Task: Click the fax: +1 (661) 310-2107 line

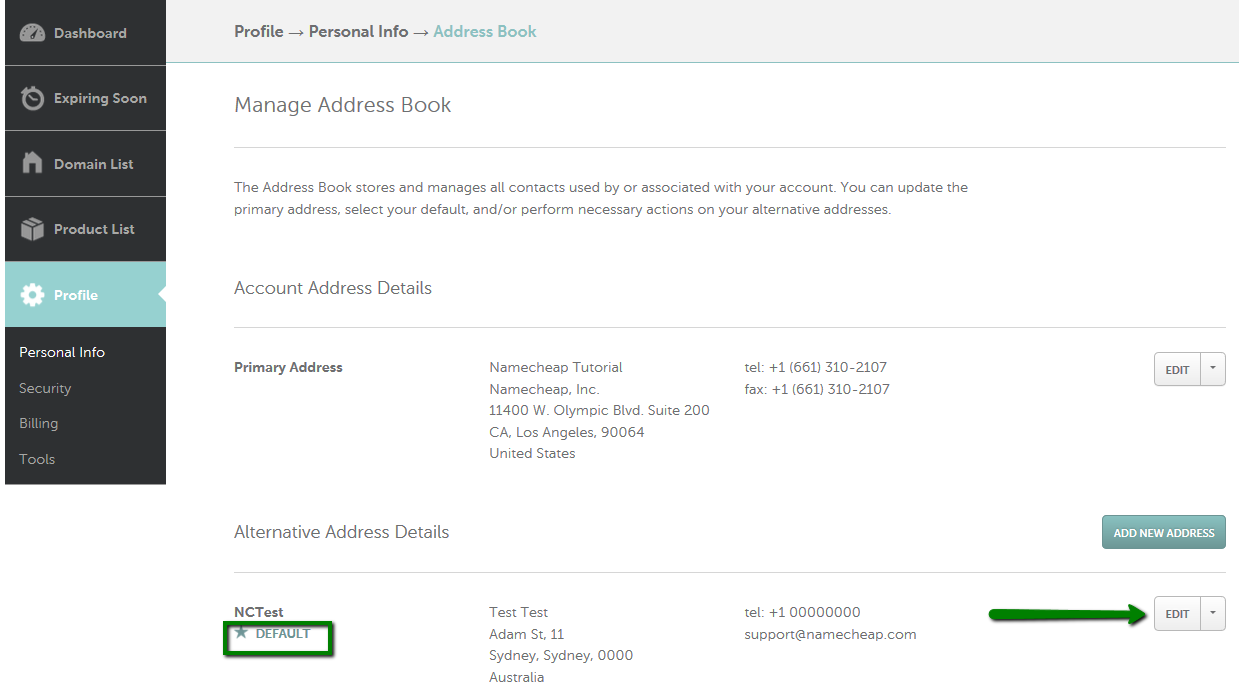Action: (817, 389)
